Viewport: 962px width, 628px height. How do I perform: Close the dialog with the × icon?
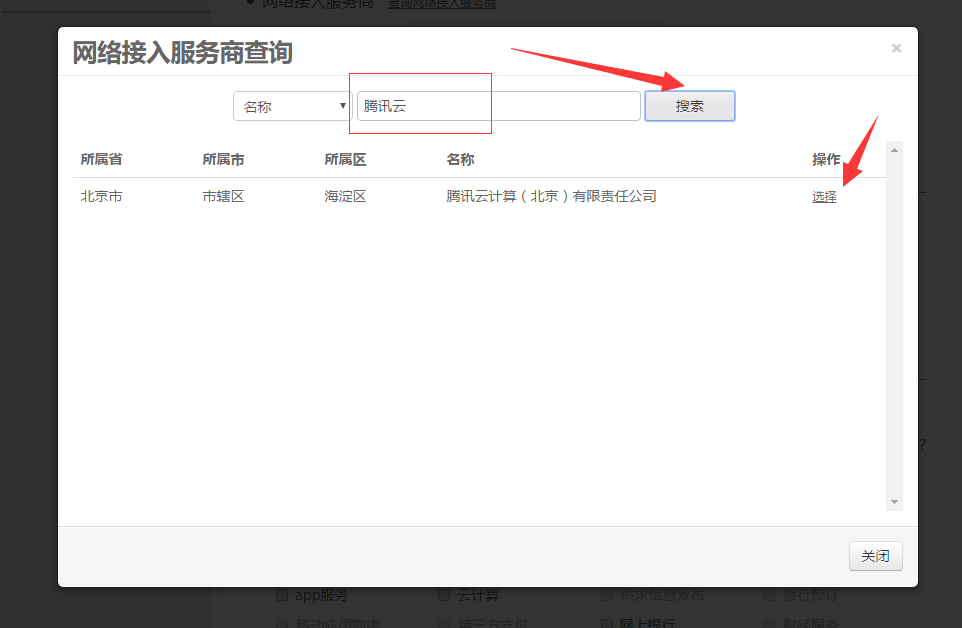point(896,48)
